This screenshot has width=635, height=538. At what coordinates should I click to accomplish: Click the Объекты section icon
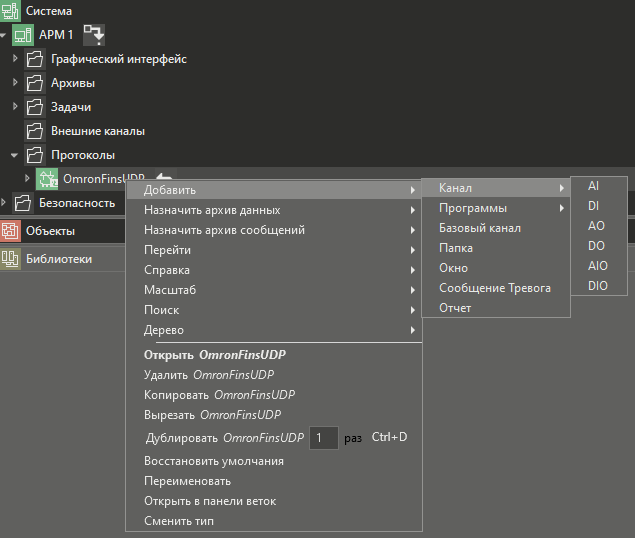[x=10, y=231]
